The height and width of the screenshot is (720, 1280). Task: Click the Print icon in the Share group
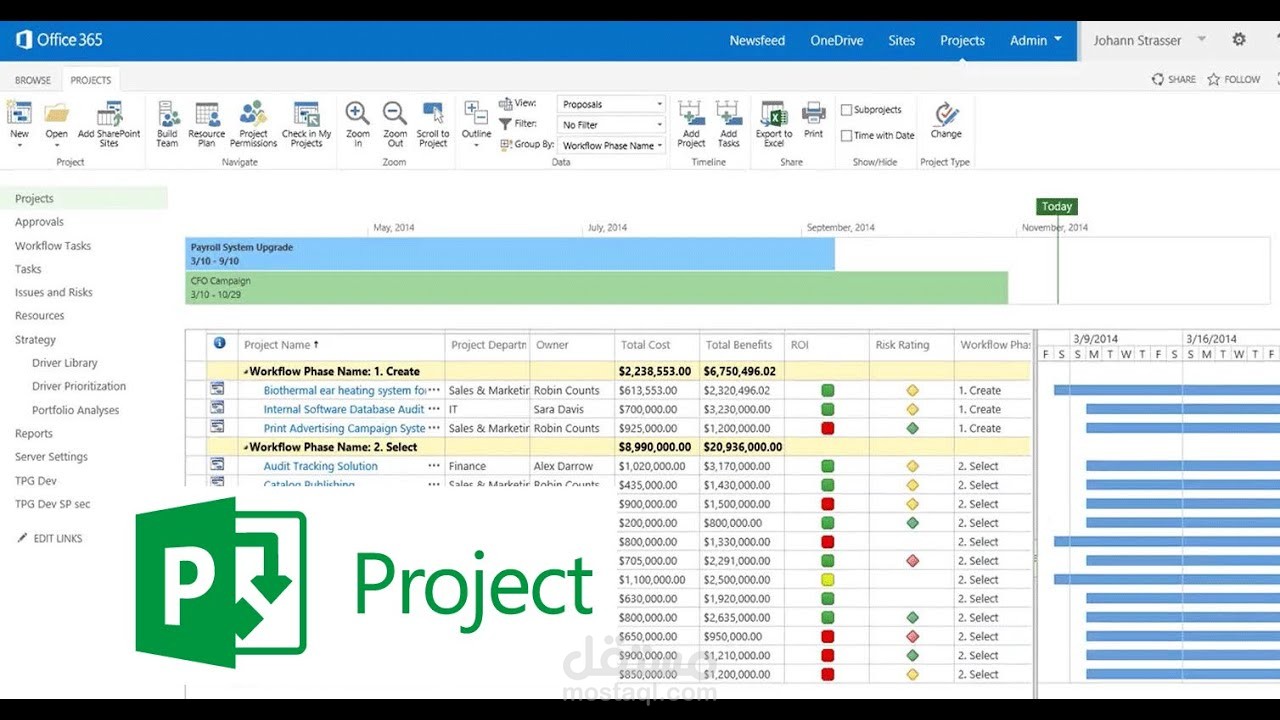[x=814, y=113]
